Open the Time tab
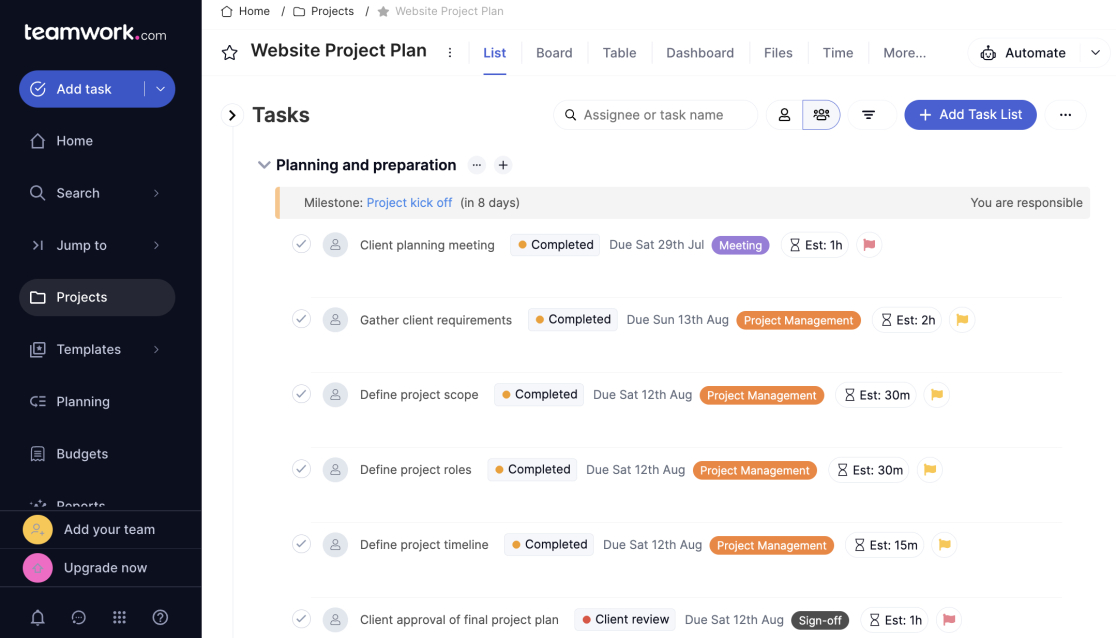This screenshot has width=1116, height=638. click(x=837, y=52)
